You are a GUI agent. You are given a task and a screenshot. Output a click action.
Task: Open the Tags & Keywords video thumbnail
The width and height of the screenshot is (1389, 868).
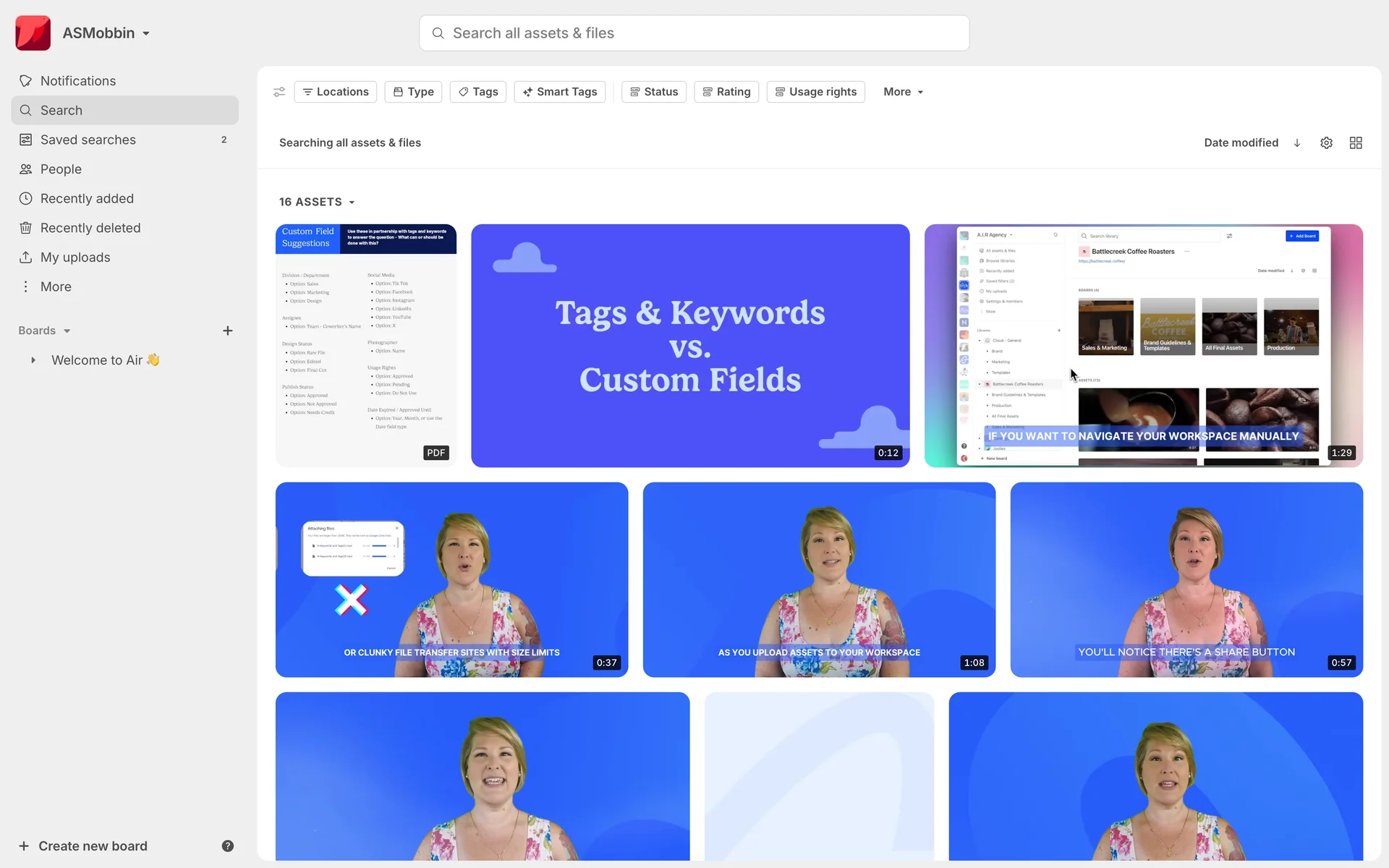pyautogui.click(x=690, y=346)
